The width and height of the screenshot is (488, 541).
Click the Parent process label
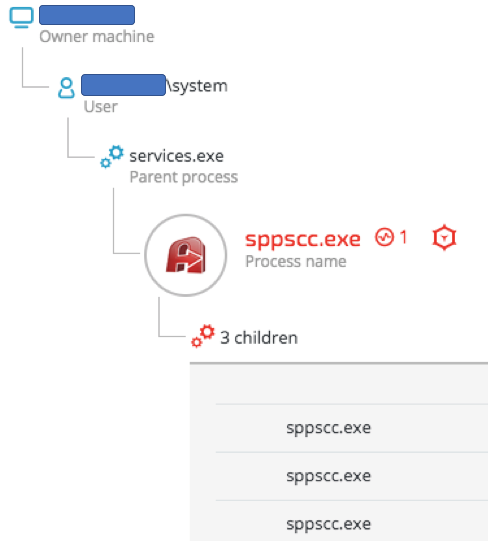184,177
